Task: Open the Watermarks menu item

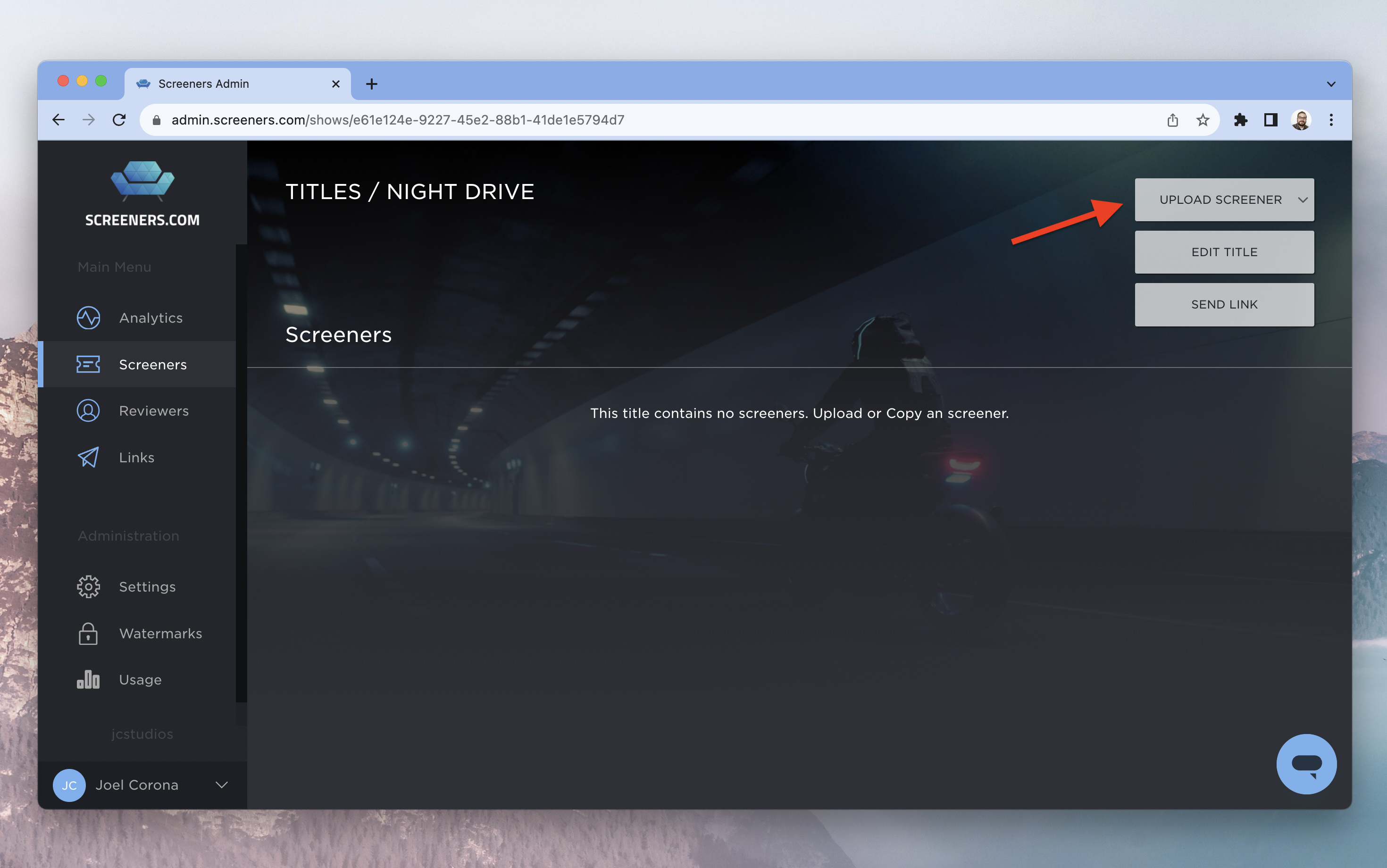Action: [x=138, y=633]
